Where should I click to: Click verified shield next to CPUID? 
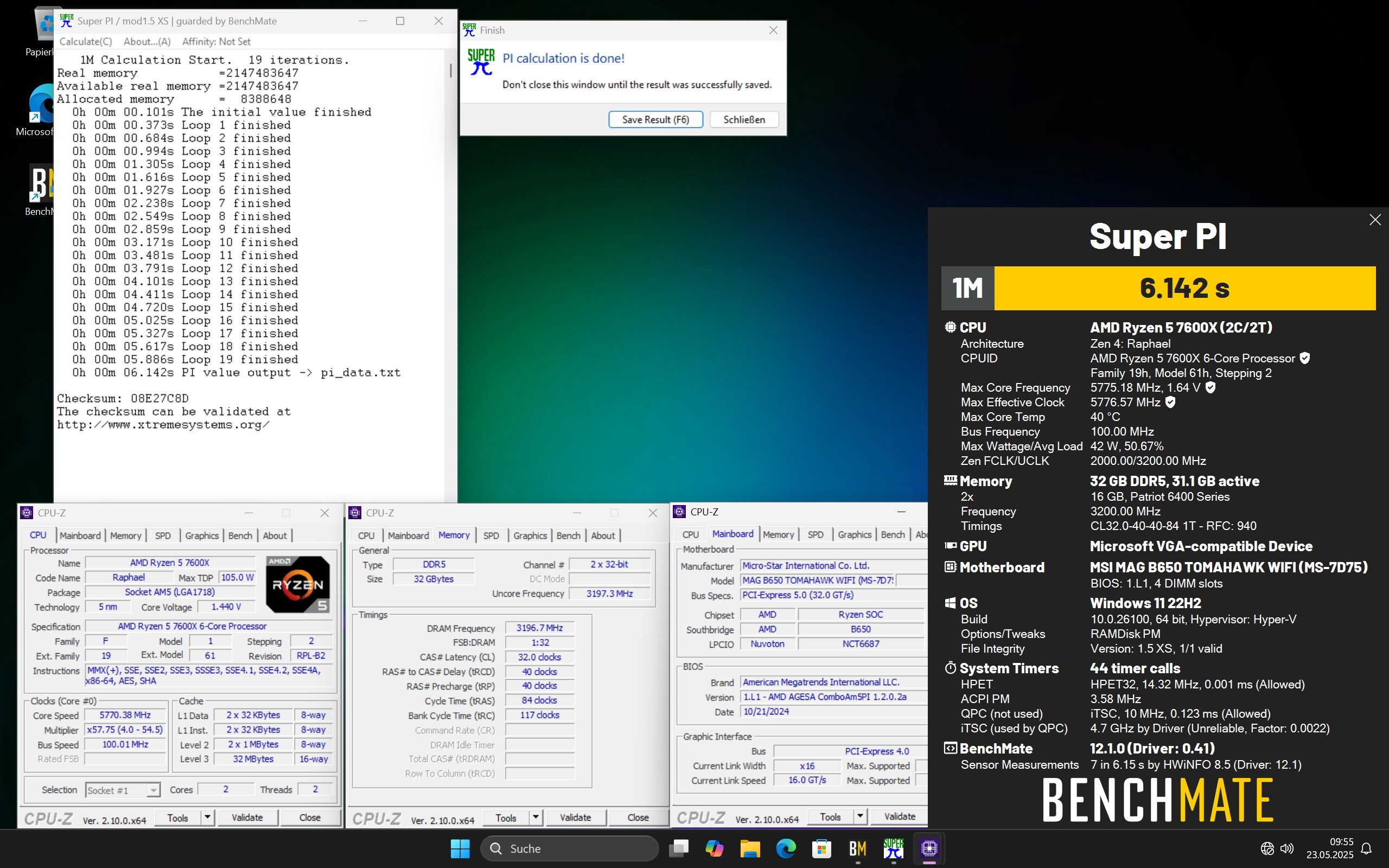click(1304, 358)
